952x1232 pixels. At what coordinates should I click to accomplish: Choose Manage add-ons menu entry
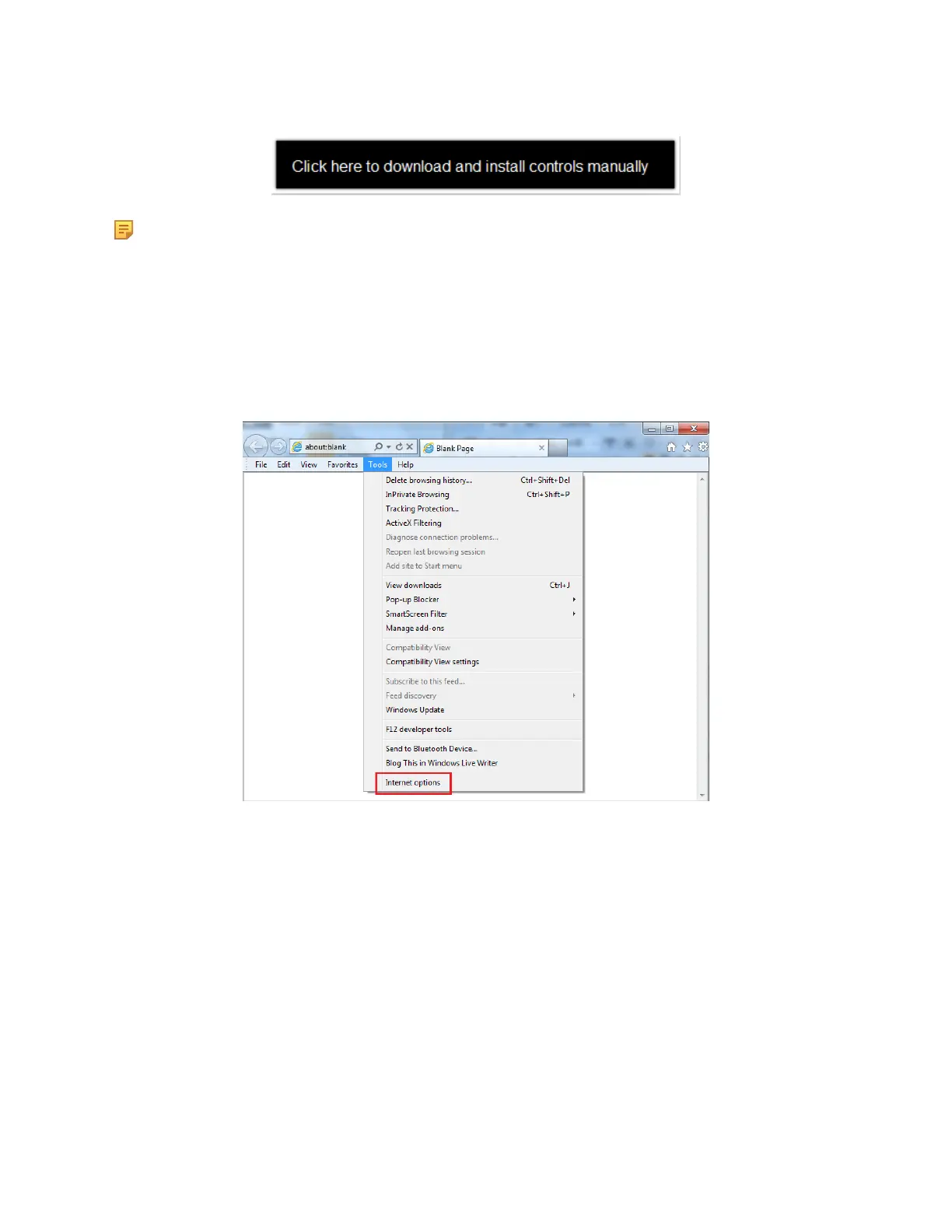(x=415, y=628)
